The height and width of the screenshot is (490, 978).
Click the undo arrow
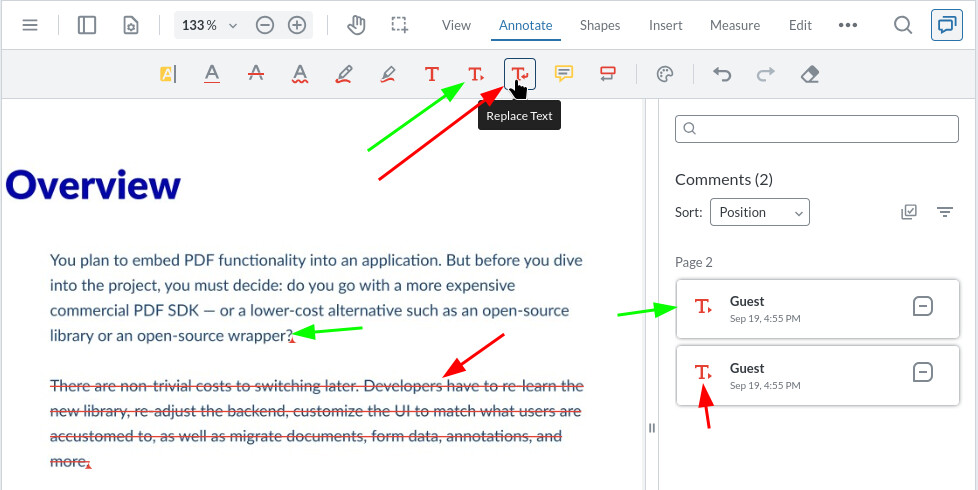(721, 74)
